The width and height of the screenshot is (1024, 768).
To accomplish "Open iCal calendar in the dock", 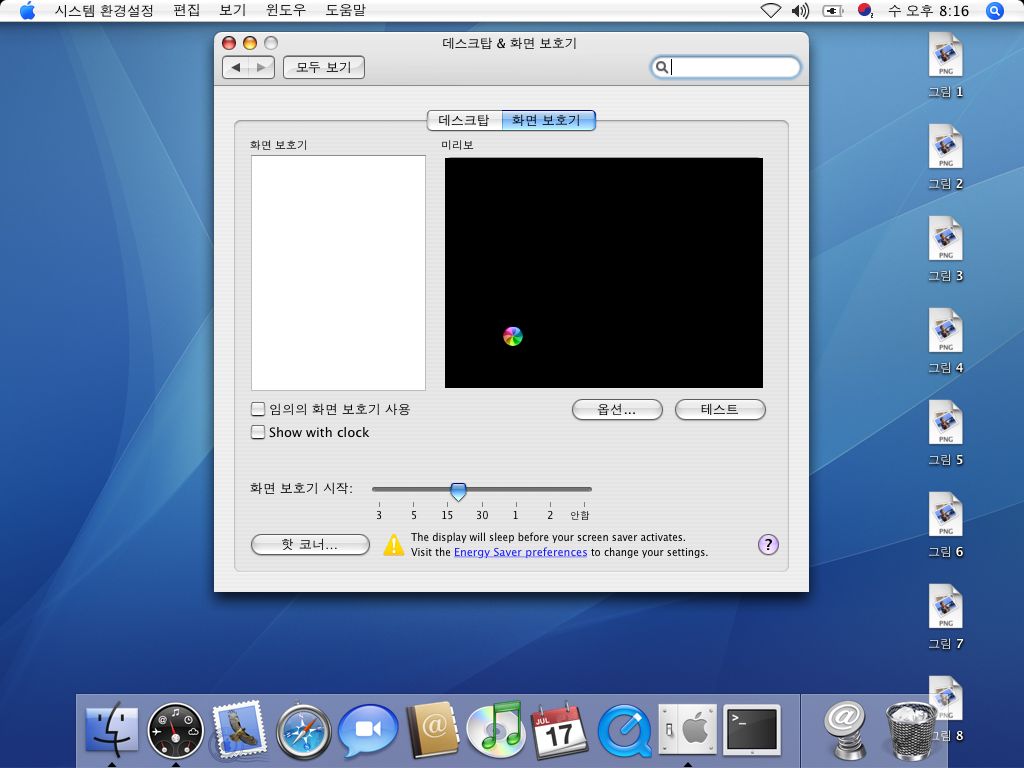I will 559,730.
